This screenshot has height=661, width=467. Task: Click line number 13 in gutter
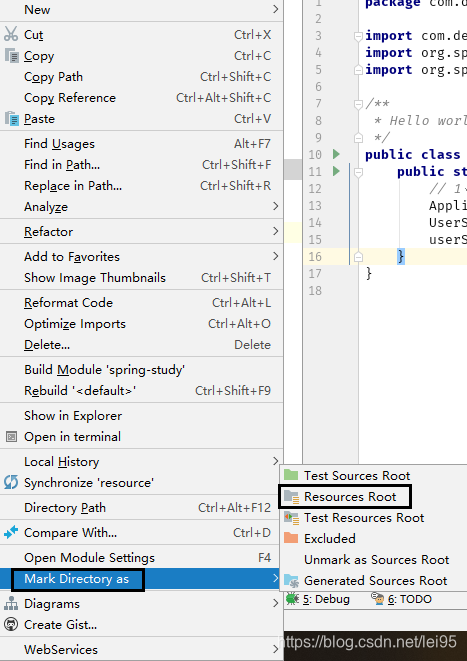coord(315,206)
